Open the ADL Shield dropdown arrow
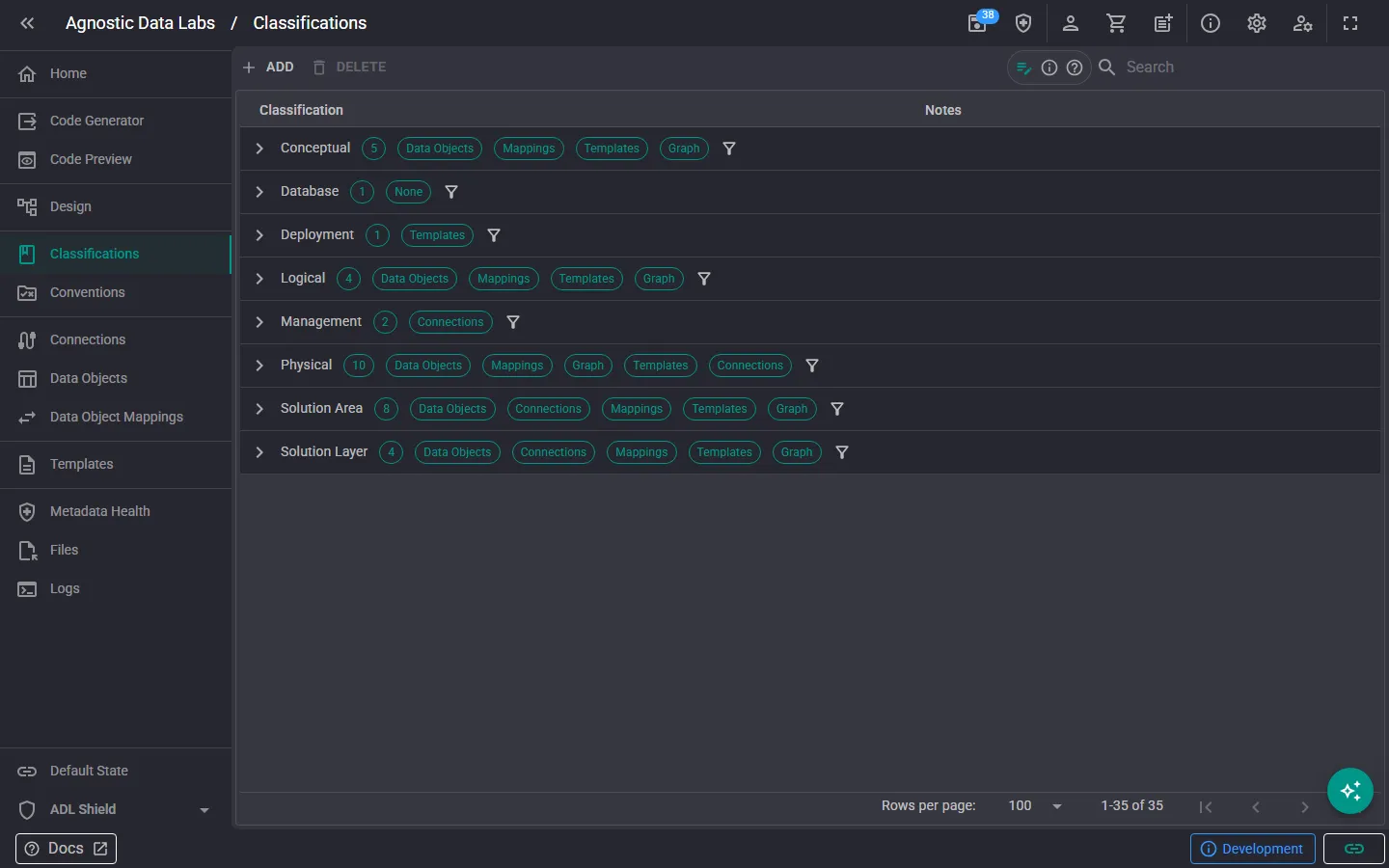The image size is (1389, 868). click(x=204, y=810)
